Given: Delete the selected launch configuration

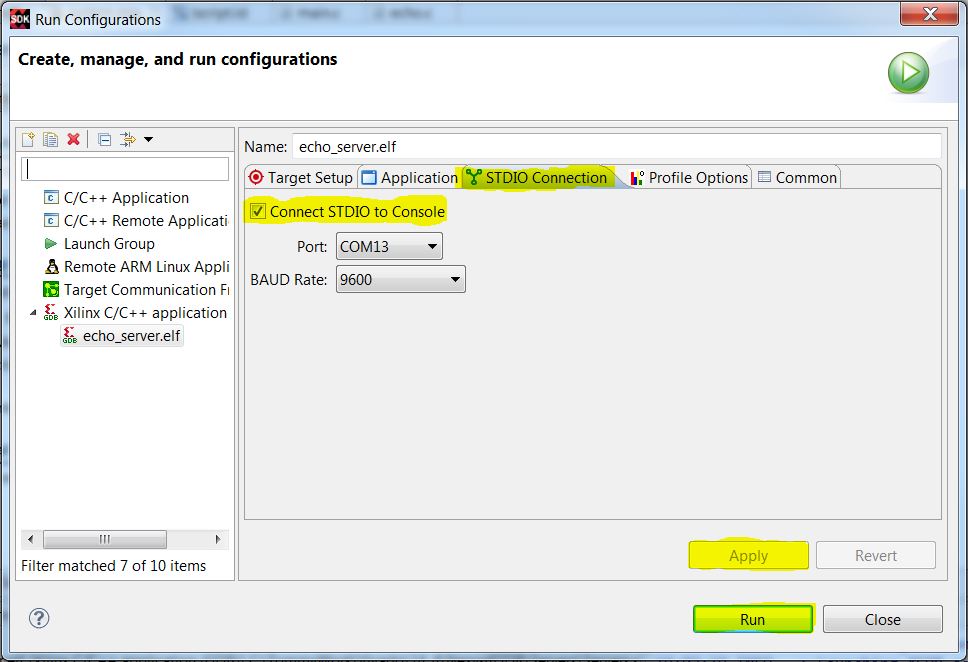Looking at the screenshot, I should [x=73, y=140].
